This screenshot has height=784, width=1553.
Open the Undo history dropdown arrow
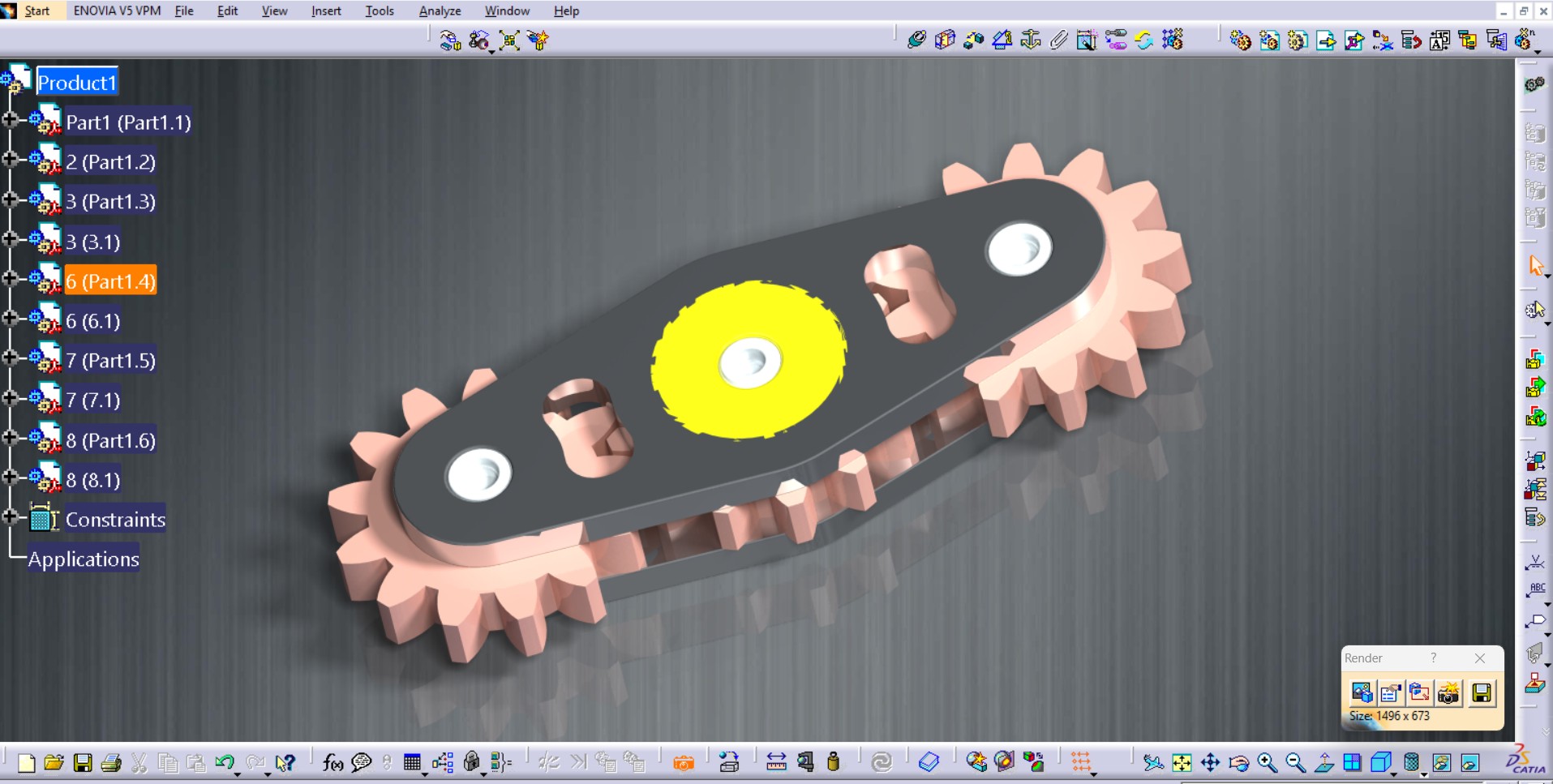click(237, 774)
